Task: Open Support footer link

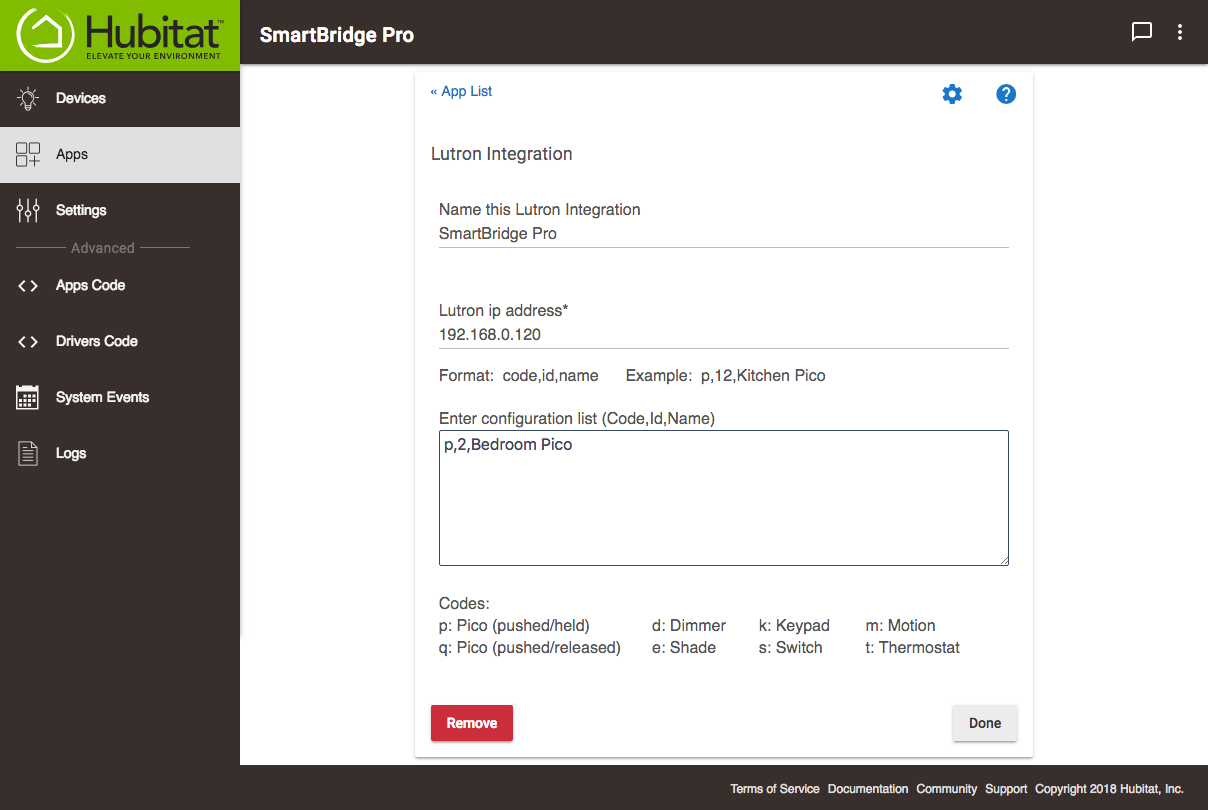Action: [x=1006, y=789]
